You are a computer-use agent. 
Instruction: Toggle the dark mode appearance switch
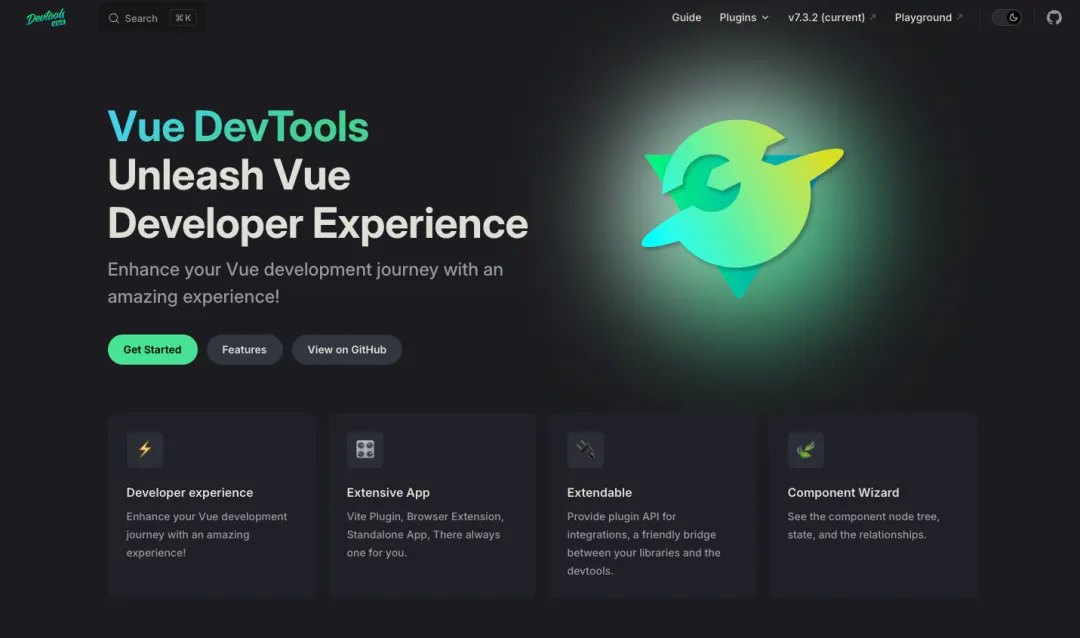point(1006,17)
